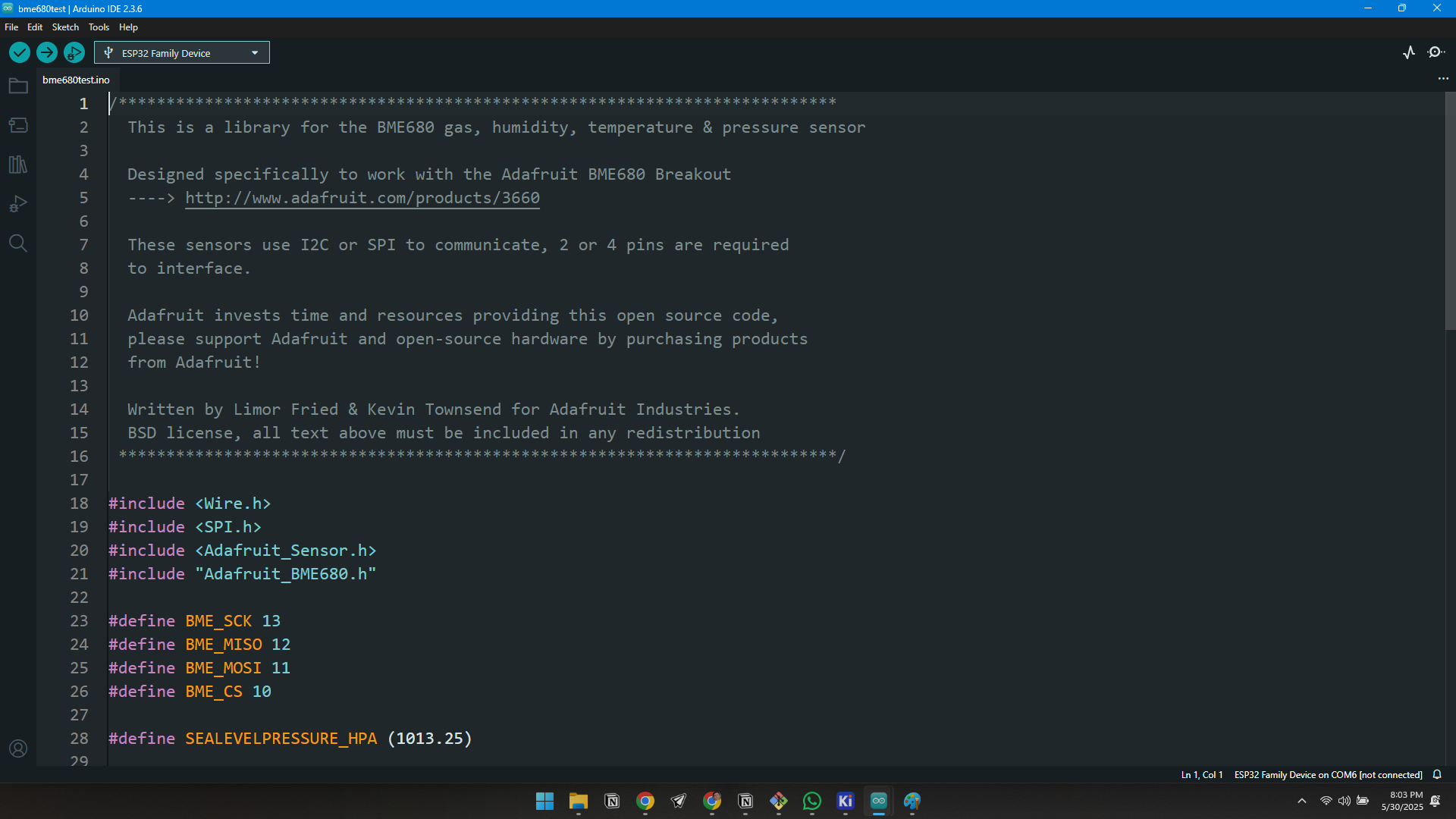Click the Arduino IDE taskbar icon
Image resolution: width=1456 pixels, height=819 pixels.
pyautogui.click(x=879, y=801)
